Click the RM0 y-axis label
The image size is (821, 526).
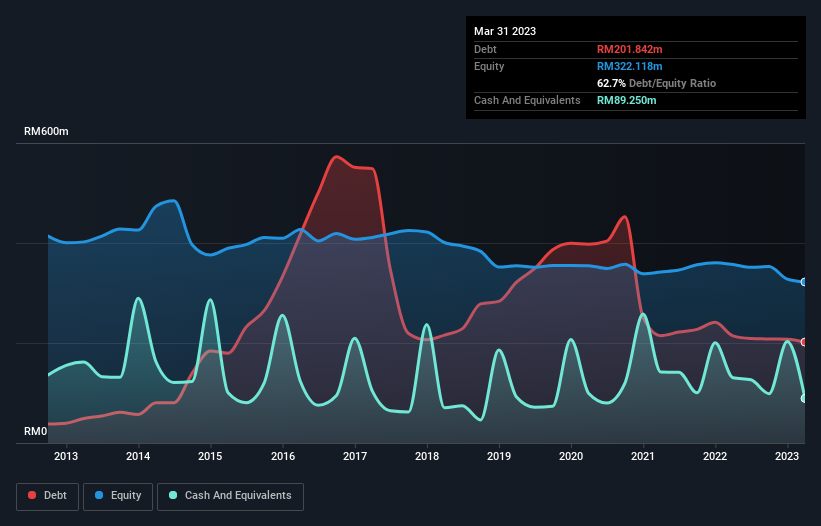point(36,431)
